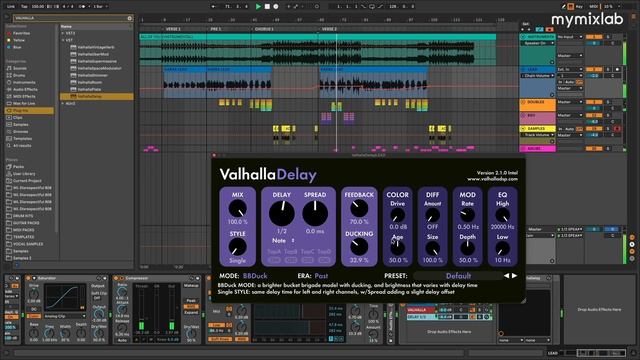Clear the VALHALLA browser search field
640x360 pixels.
pos(129,18)
